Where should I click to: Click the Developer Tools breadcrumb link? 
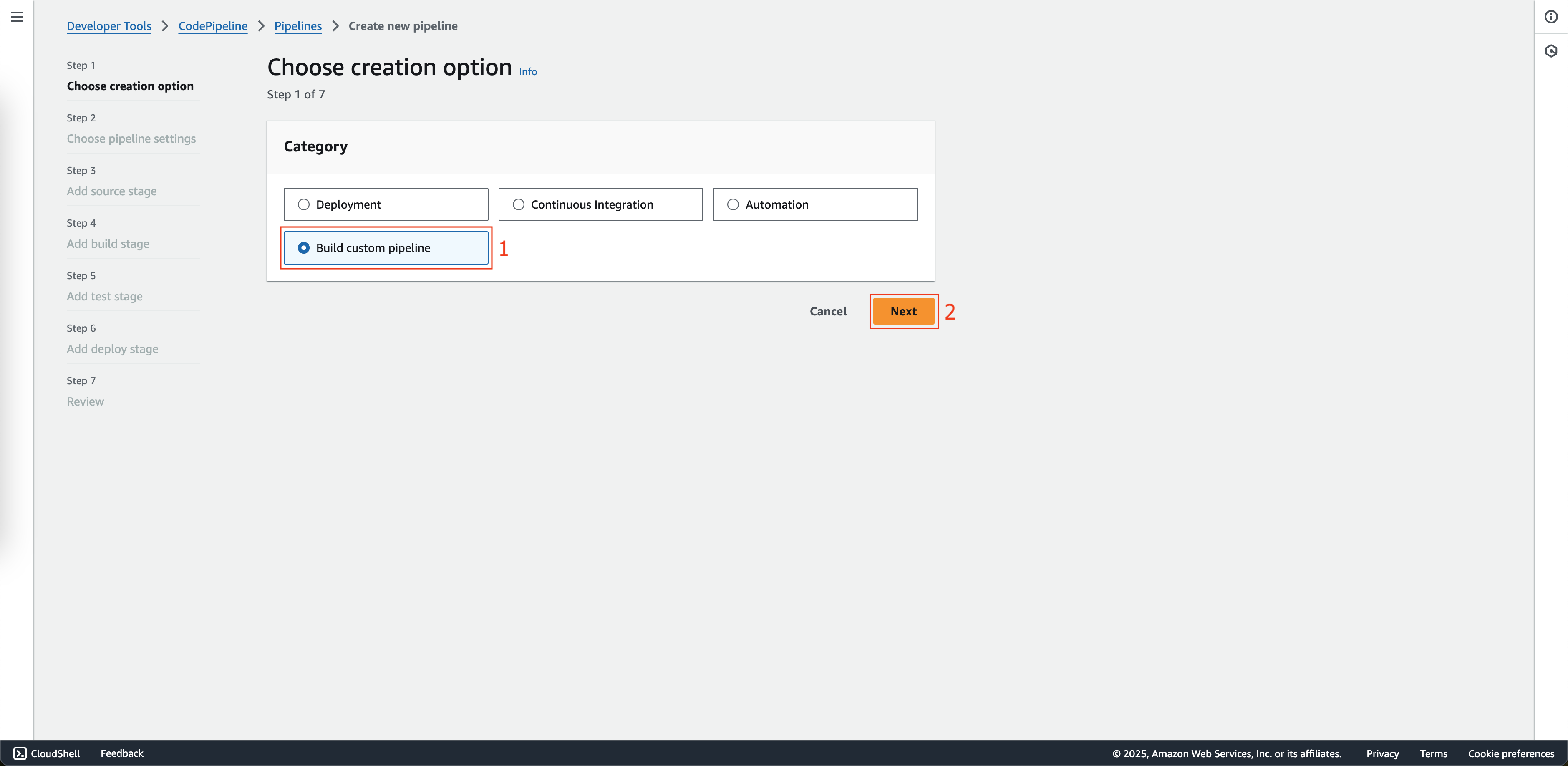point(109,26)
